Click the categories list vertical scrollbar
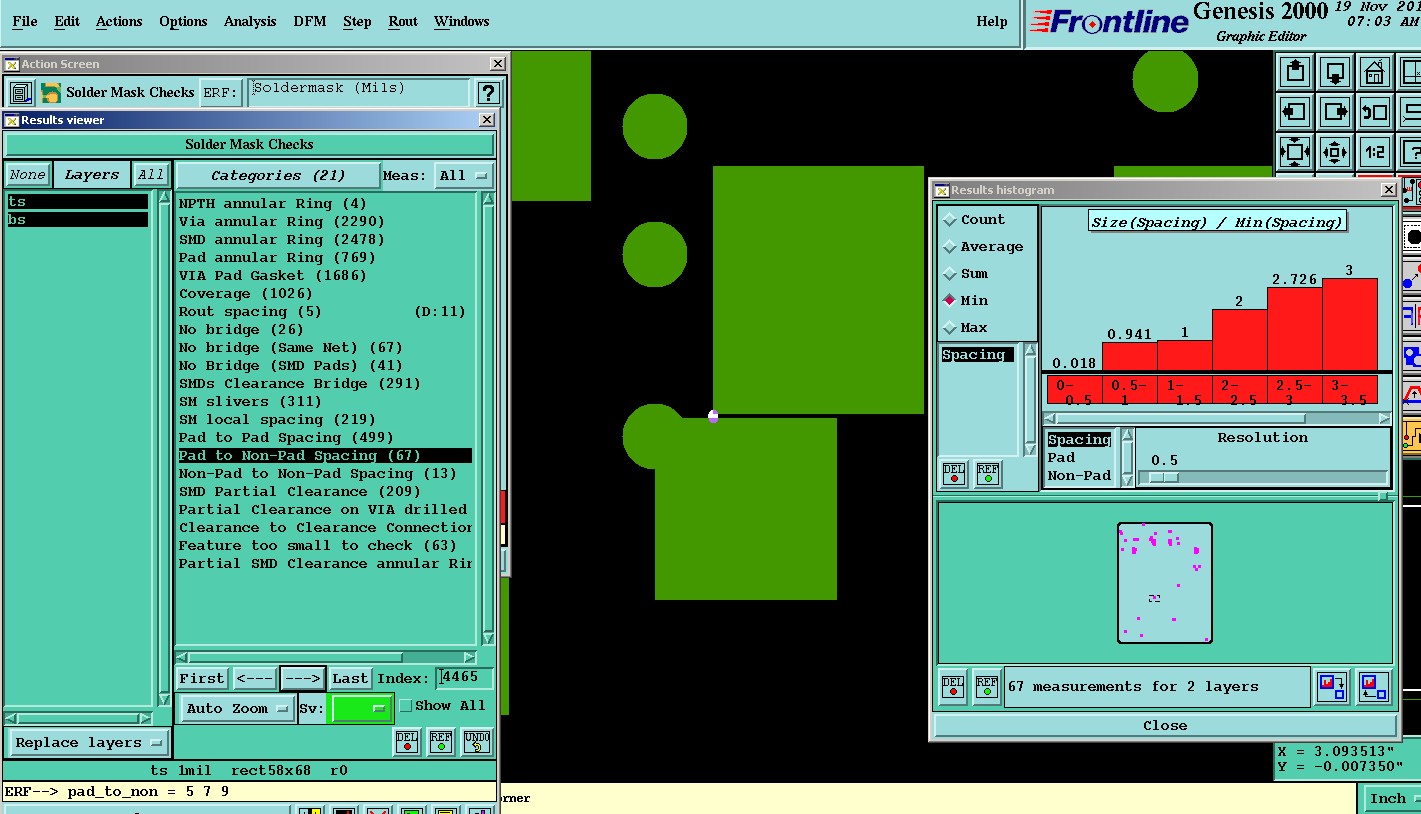This screenshot has width=1421, height=814. (488, 418)
